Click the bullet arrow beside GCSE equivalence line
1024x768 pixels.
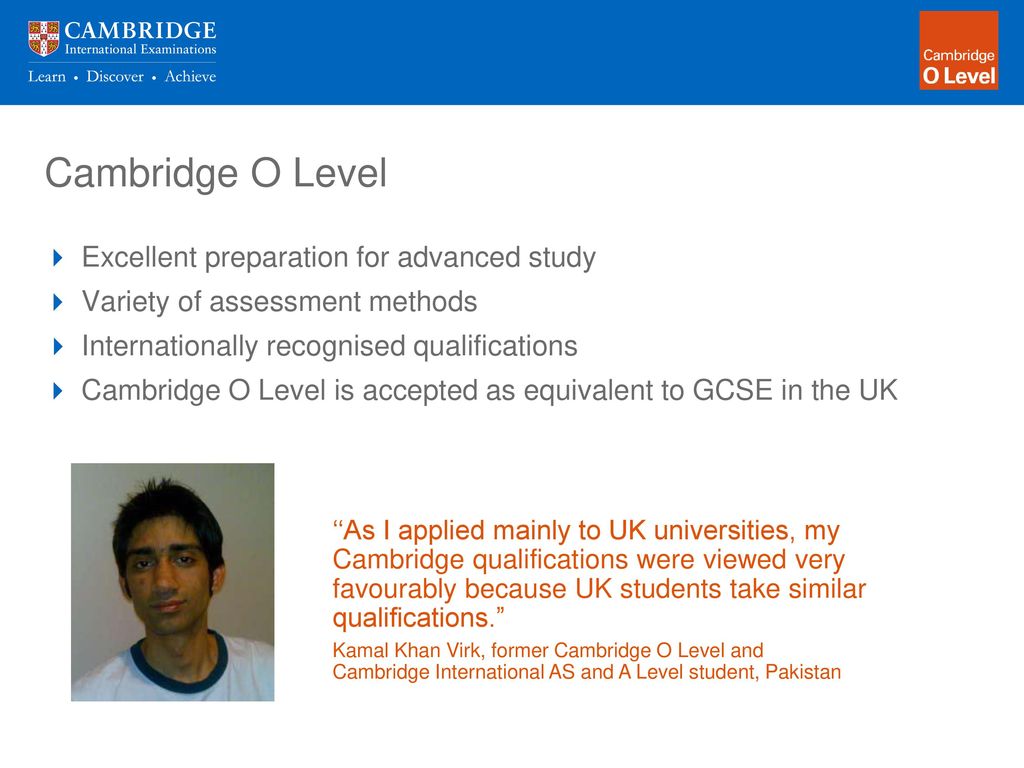(57, 391)
